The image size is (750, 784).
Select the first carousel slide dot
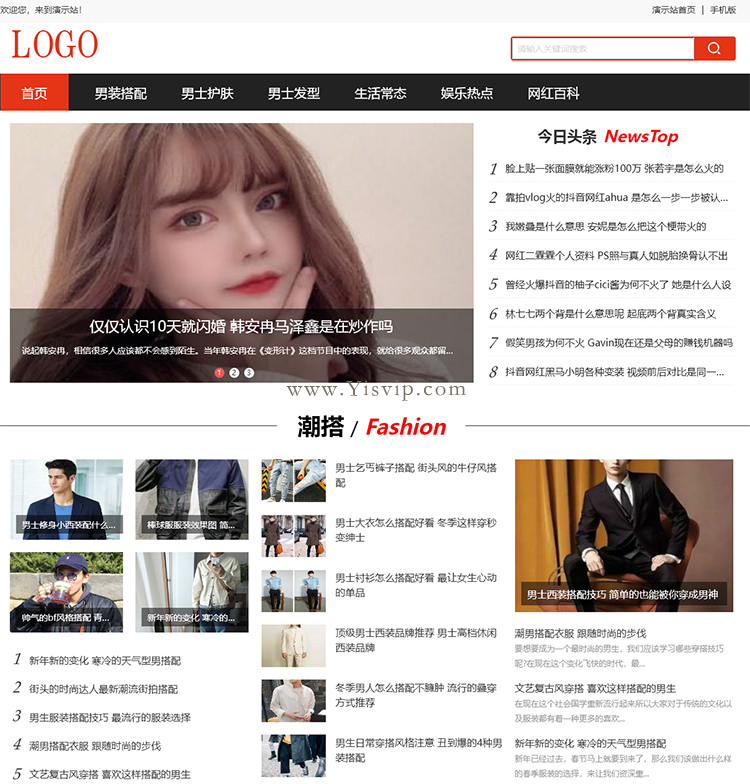coord(219,373)
